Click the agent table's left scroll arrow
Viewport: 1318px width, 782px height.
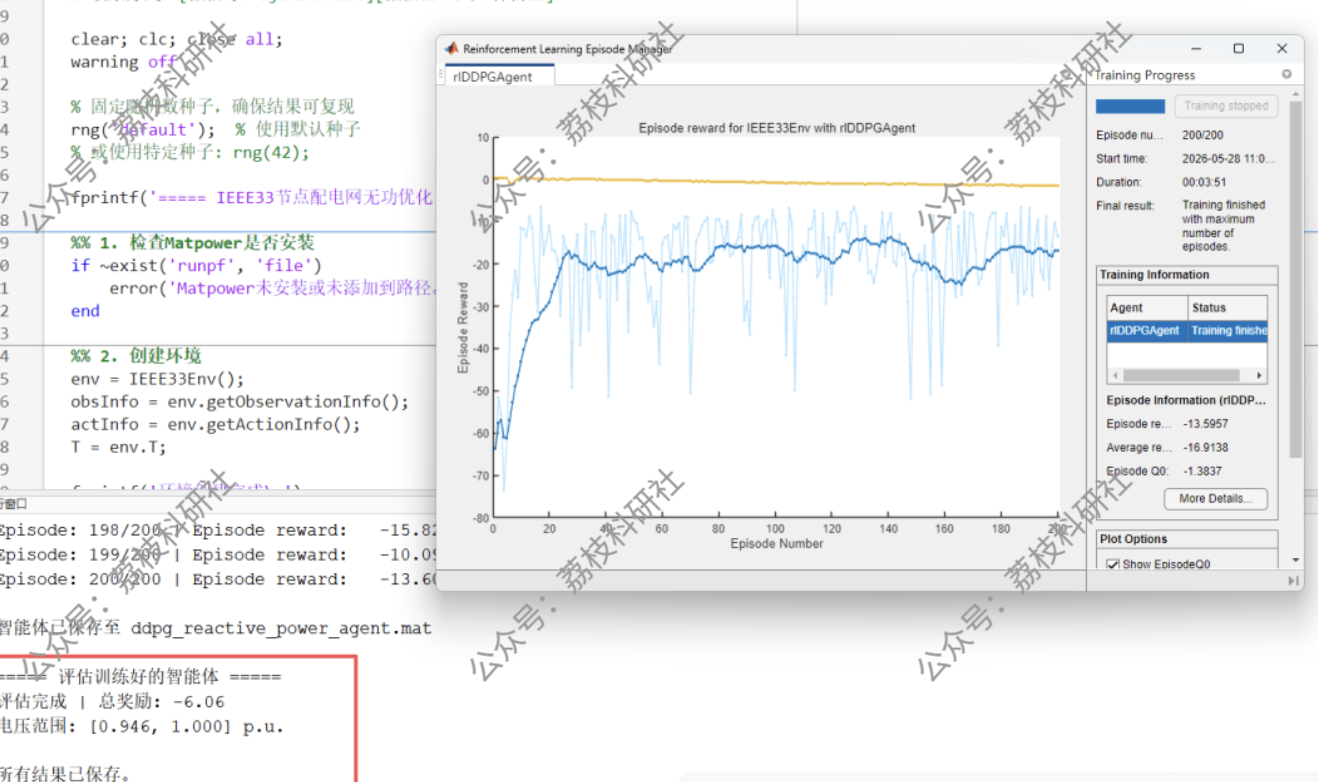click(1114, 376)
